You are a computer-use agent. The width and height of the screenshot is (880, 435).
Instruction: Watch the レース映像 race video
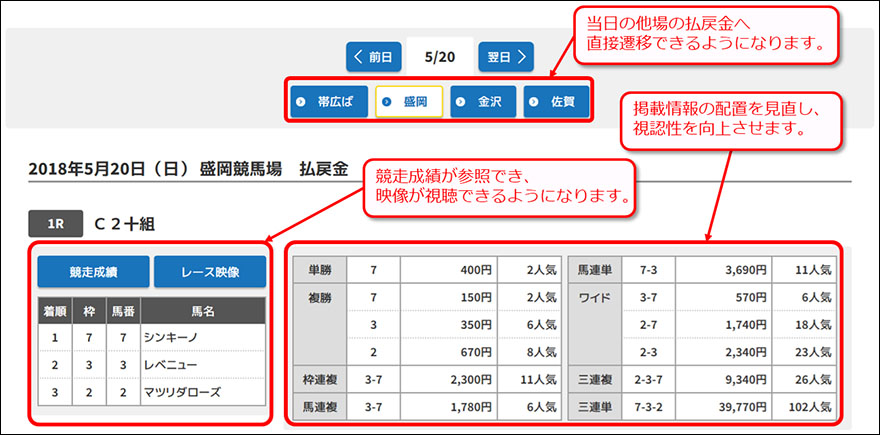[x=210, y=272]
